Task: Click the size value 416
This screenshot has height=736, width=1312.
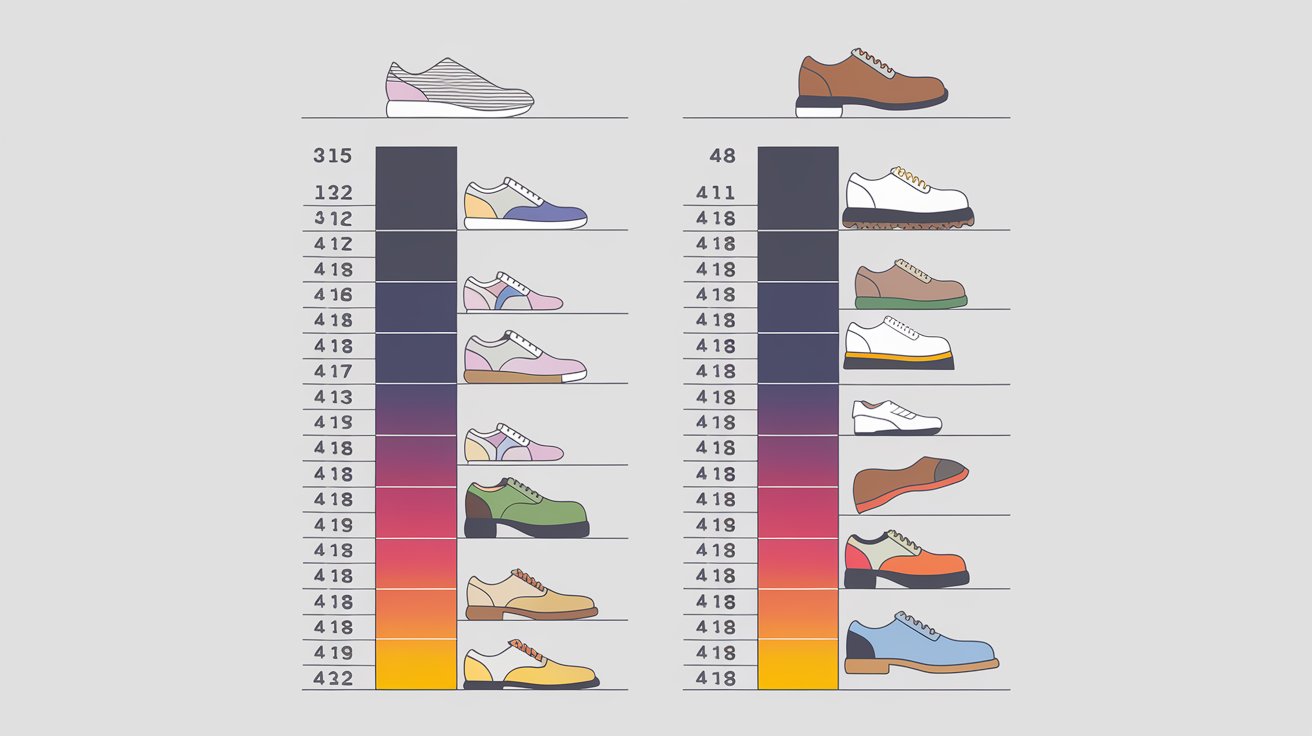Action: tap(333, 295)
